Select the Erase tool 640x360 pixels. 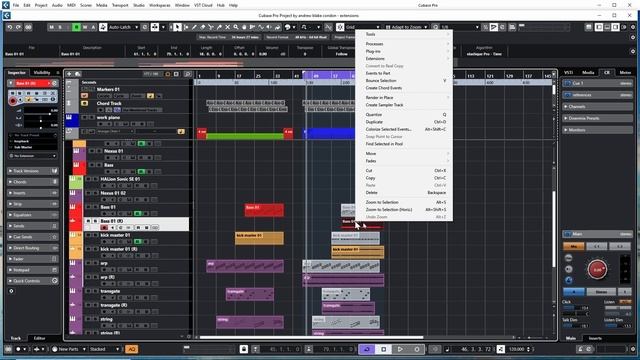click(202, 27)
